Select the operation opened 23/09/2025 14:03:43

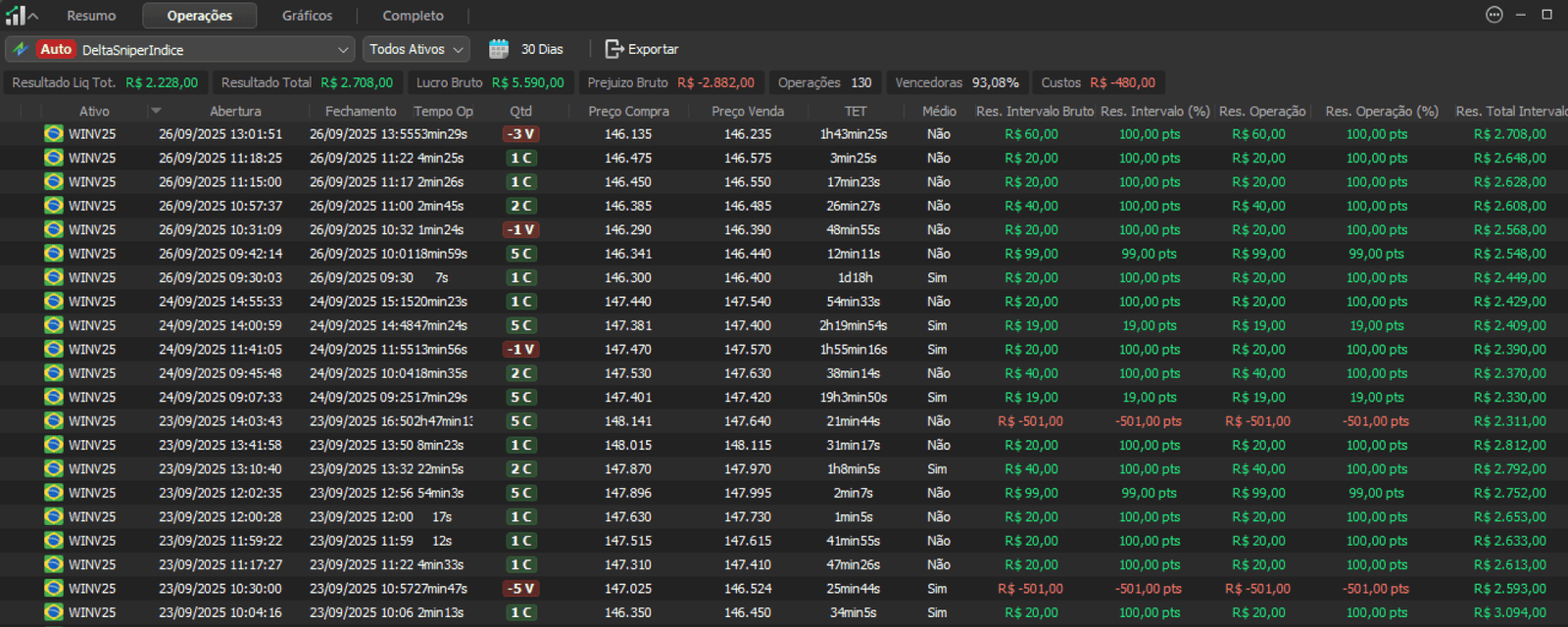click(220, 421)
